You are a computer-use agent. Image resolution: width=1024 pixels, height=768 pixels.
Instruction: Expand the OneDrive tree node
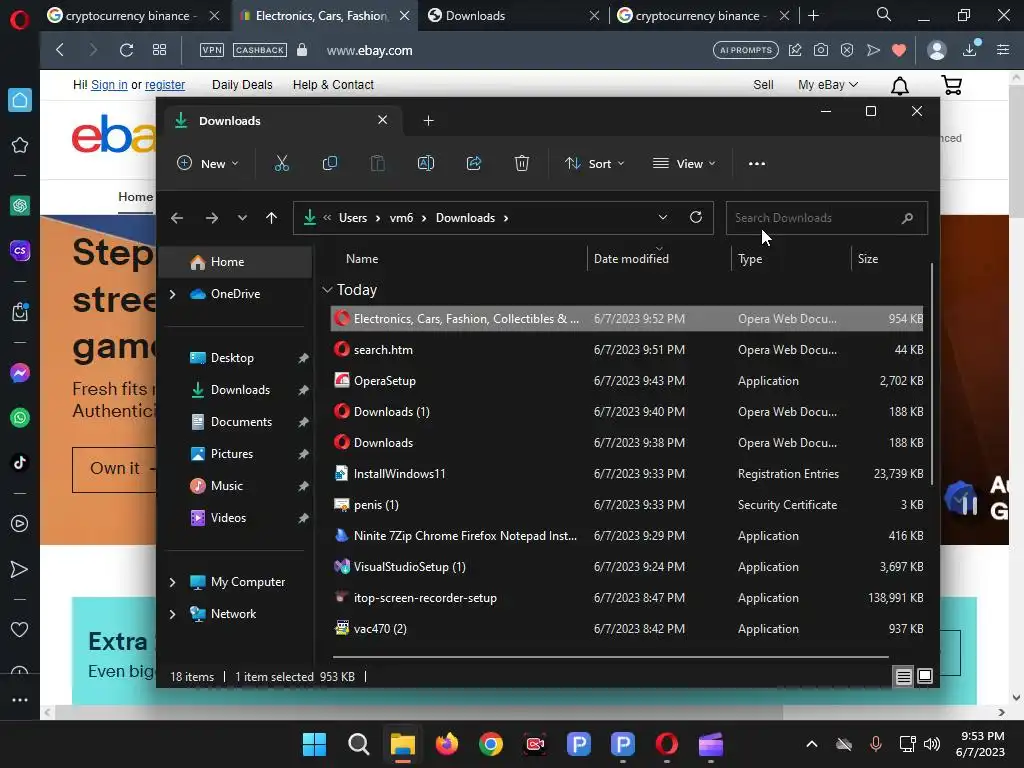point(172,295)
